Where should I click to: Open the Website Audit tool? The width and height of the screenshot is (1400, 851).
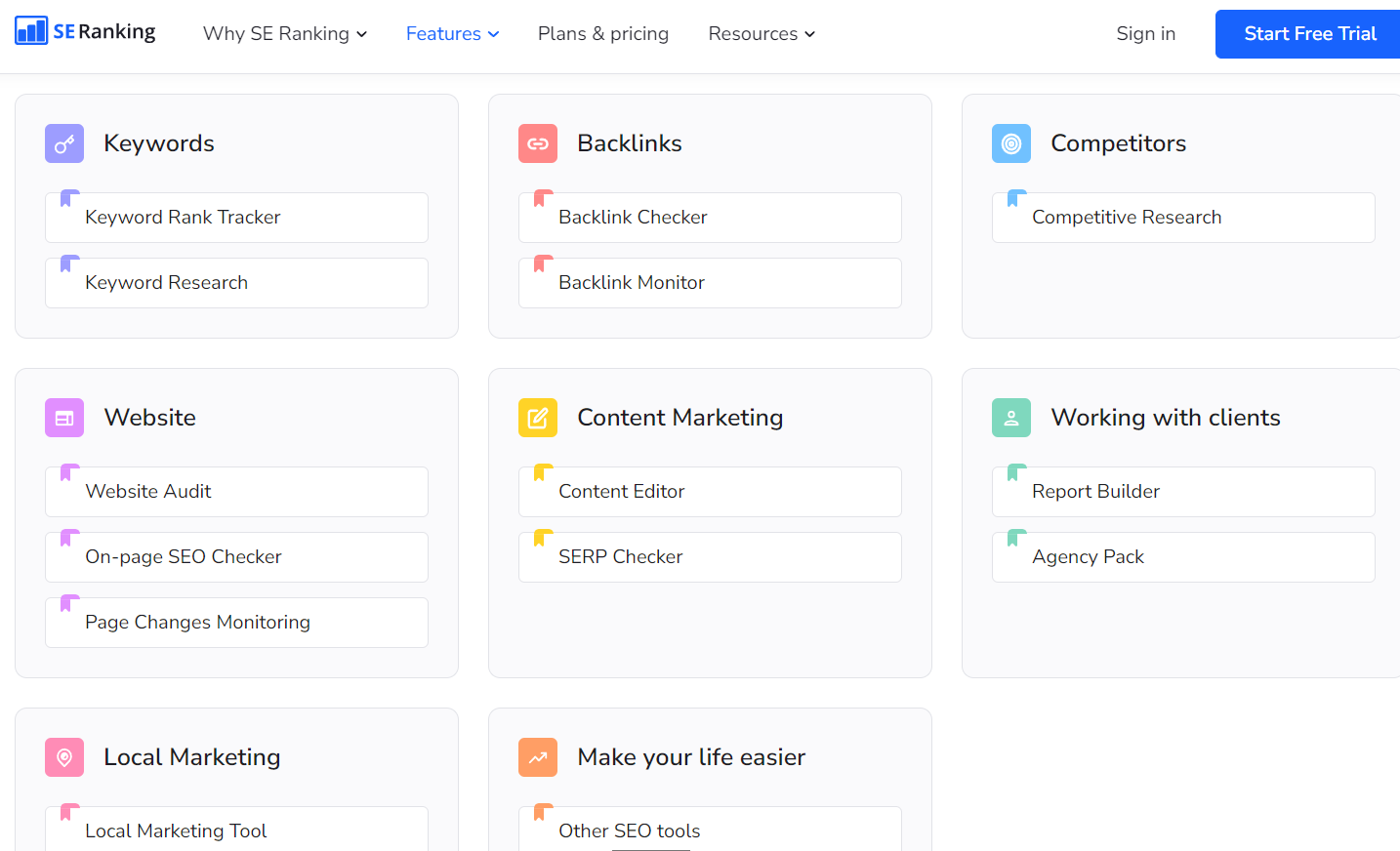(x=235, y=492)
